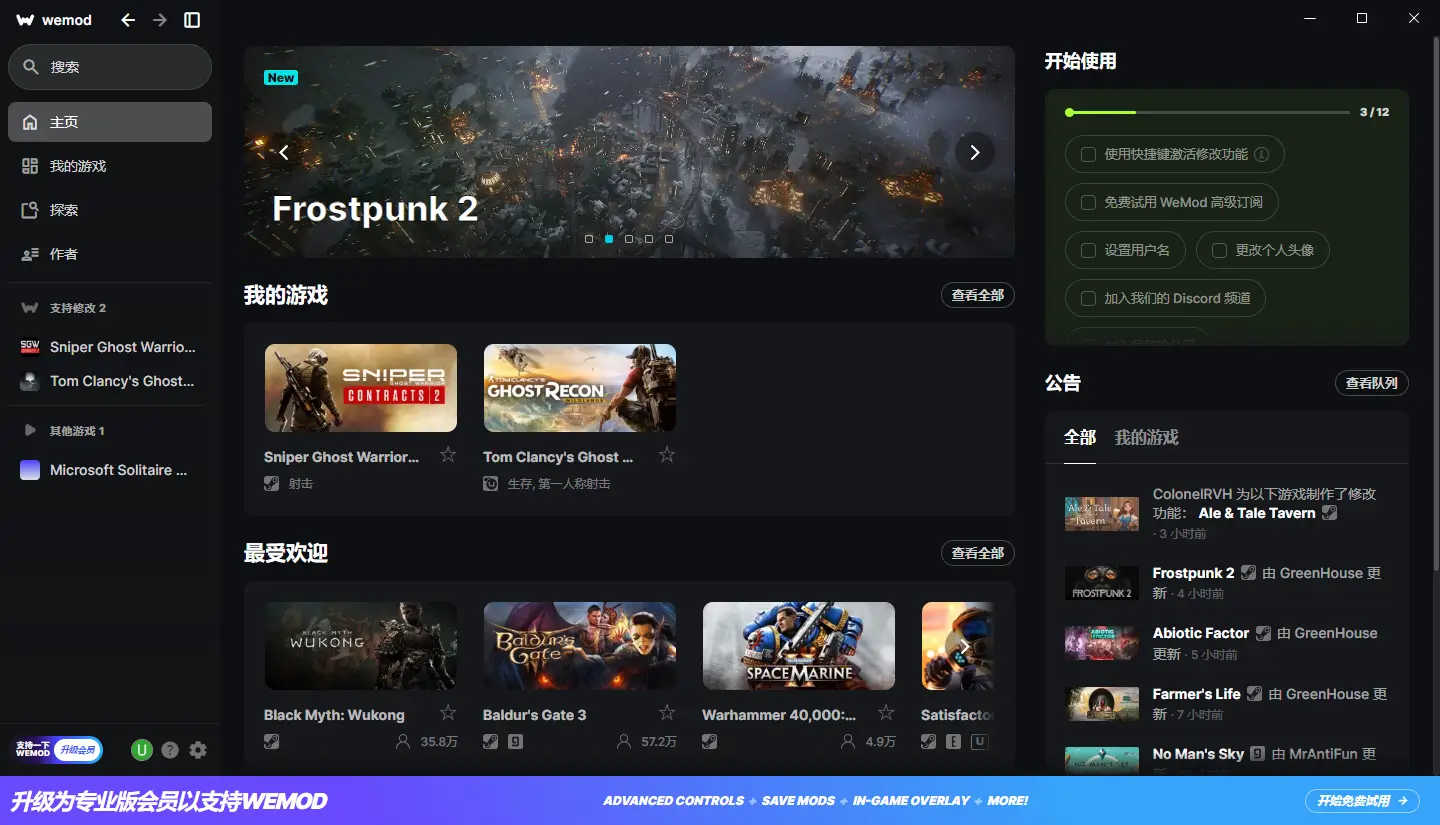This screenshot has height=825, width=1440.
Task: Open the green user avatar icon
Action: (142, 750)
